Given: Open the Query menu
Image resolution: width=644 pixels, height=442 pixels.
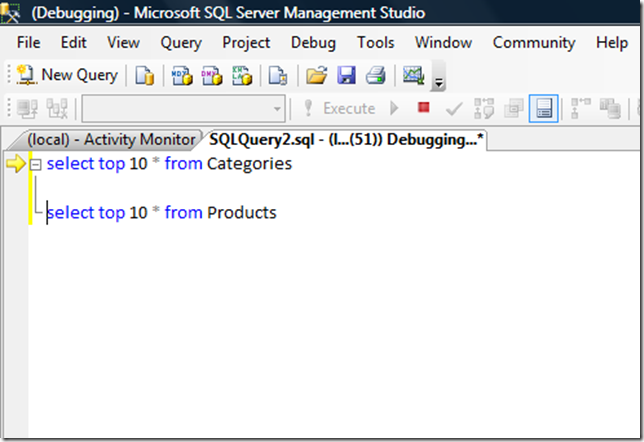Looking at the screenshot, I should point(181,43).
